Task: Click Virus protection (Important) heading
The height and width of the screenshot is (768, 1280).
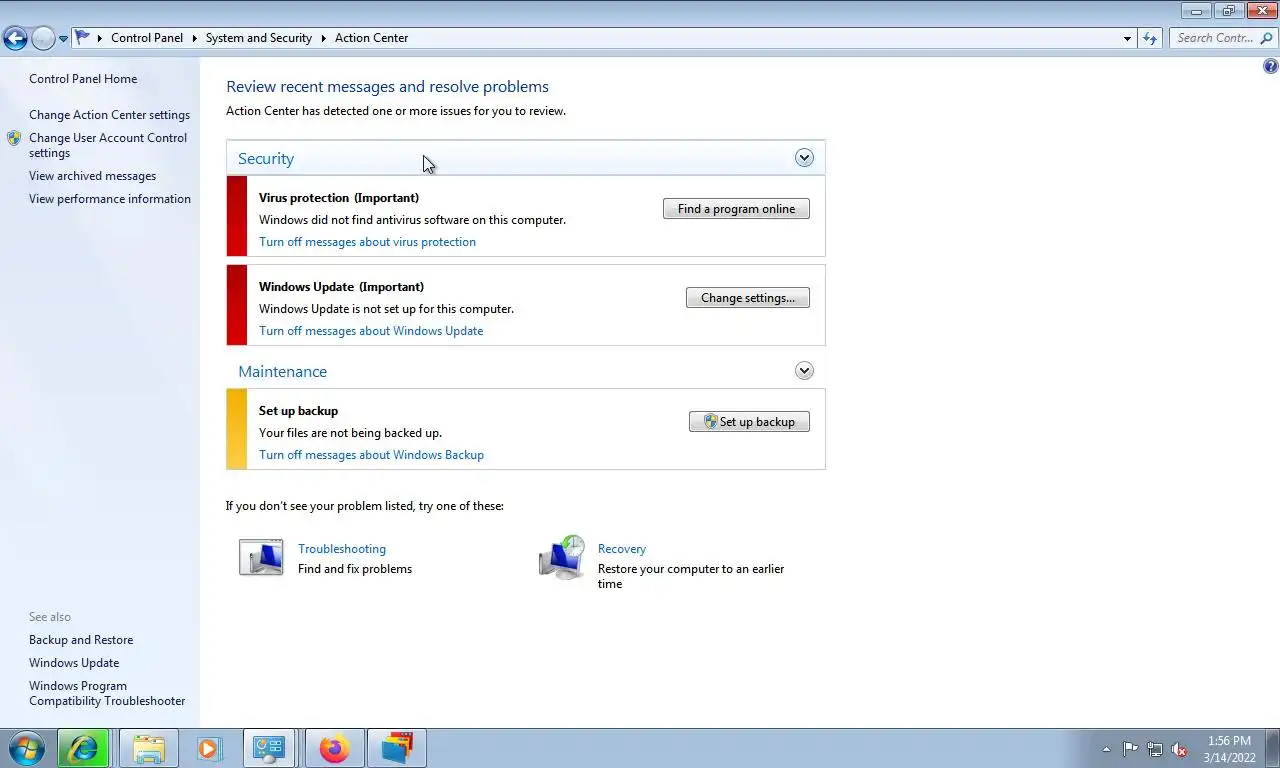Action: (339, 198)
